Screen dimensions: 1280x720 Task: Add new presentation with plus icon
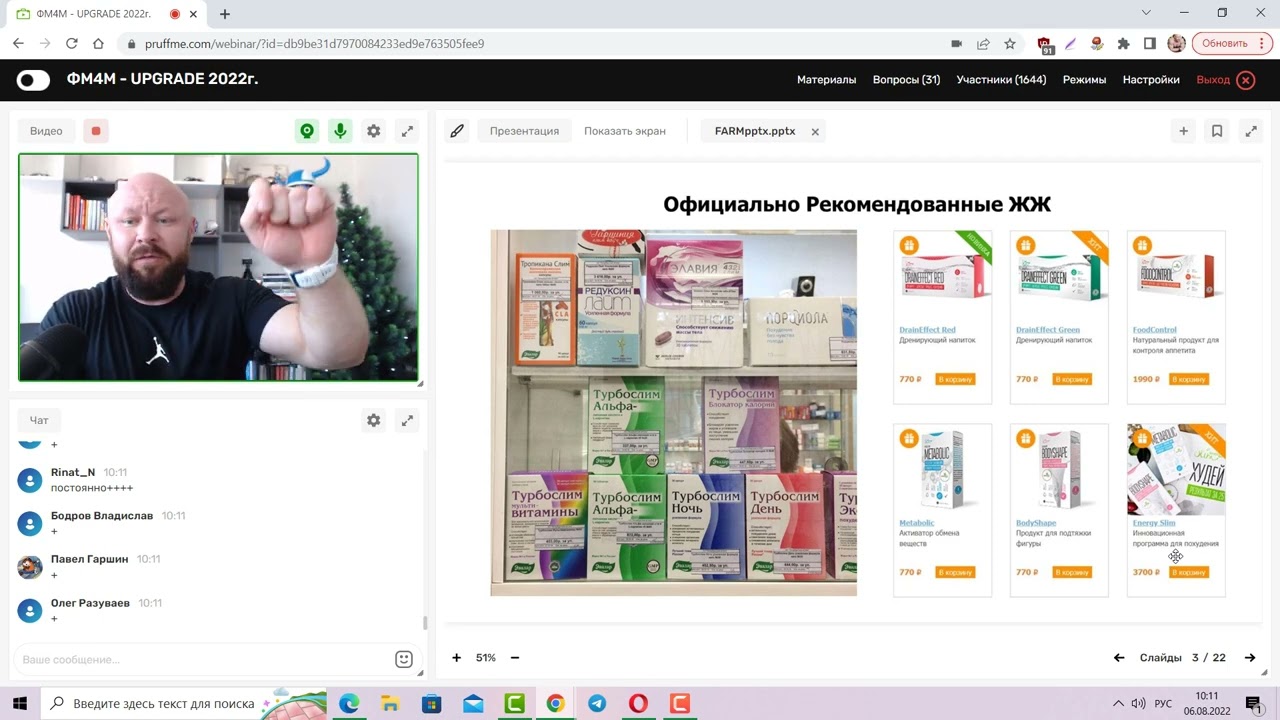(1183, 131)
